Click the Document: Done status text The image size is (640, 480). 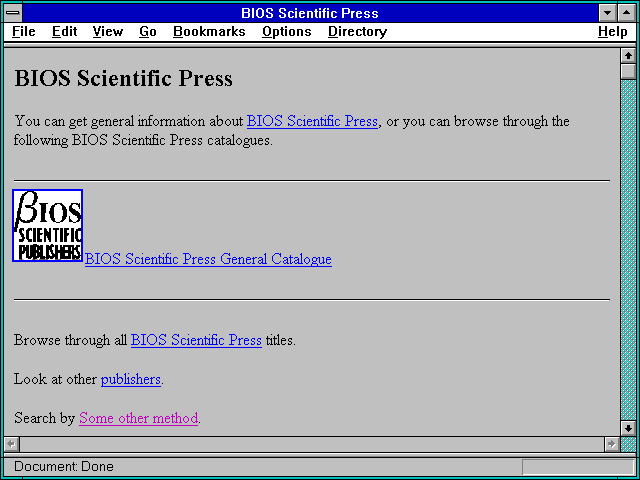[64, 466]
